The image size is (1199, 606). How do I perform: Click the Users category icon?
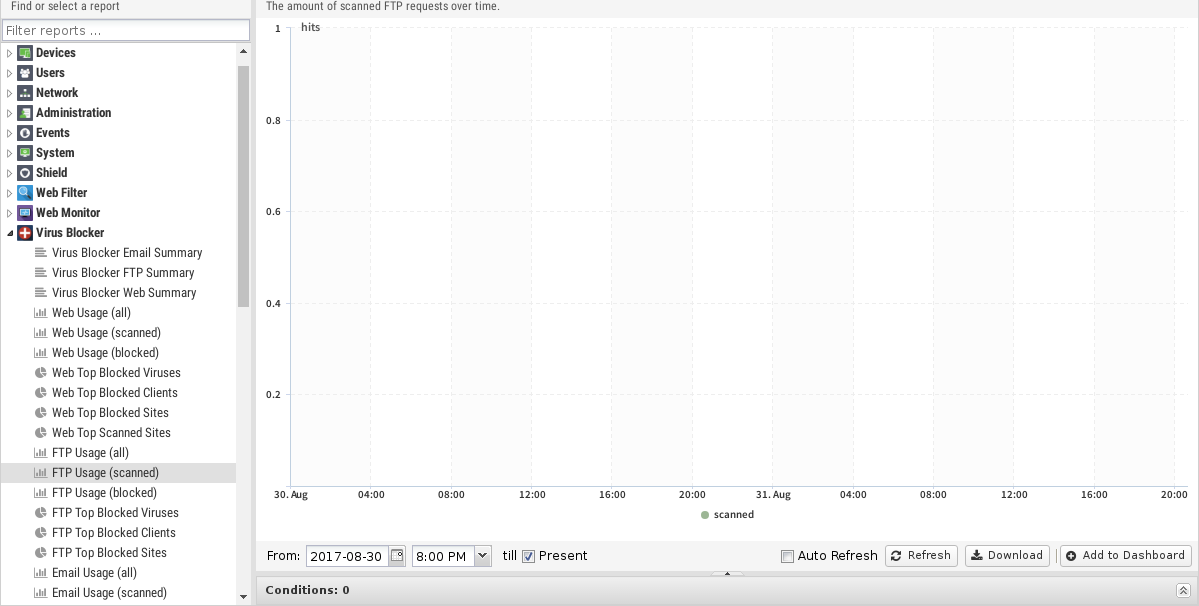24,73
